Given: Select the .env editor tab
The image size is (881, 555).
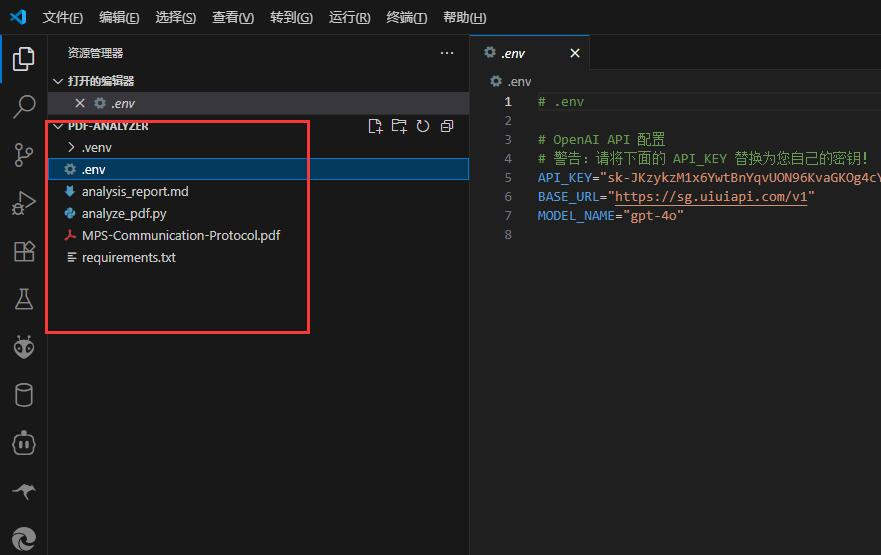Looking at the screenshot, I should pyautogui.click(x=529, y=53).
